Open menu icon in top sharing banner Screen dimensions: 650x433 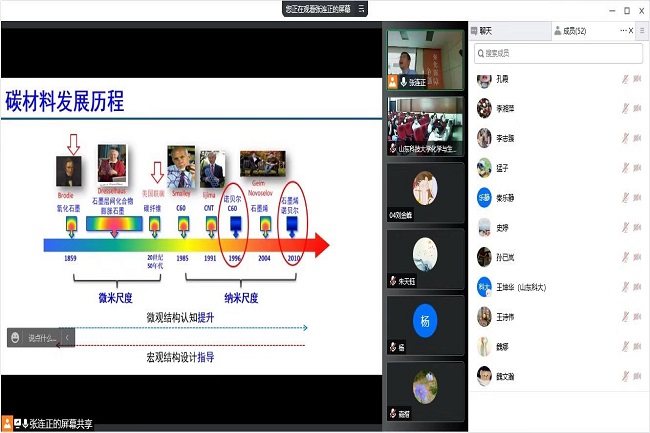[362, 8]
